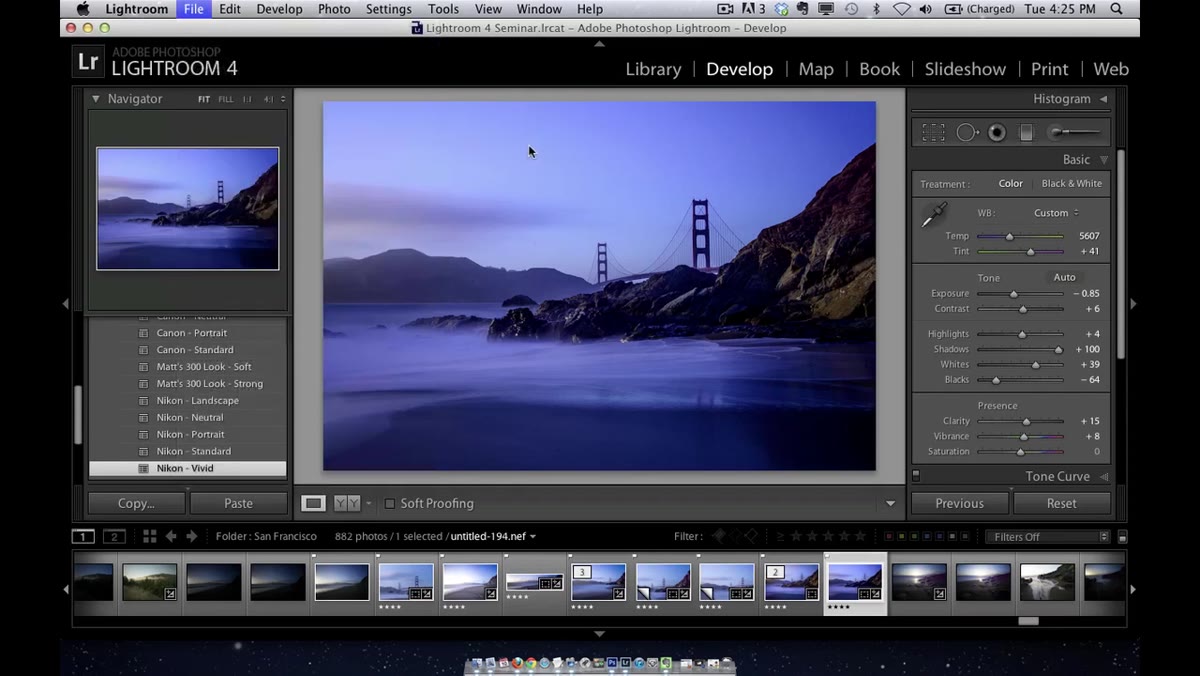Set Navigator zoom to FIT
Image resolution: width=1200 pixels, height=676 pixels.
(x=204, y=99)
